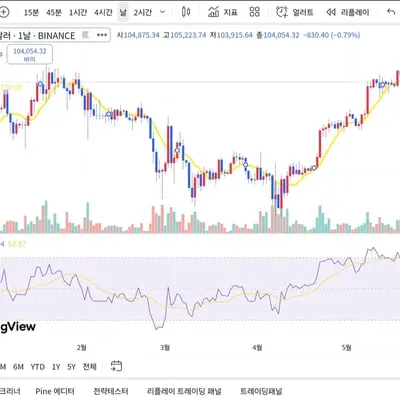Image resolution: width=400 pixels, height=400 pixels.
Task: Create an 얼러트 alert
Action: (x=295, y=12)
